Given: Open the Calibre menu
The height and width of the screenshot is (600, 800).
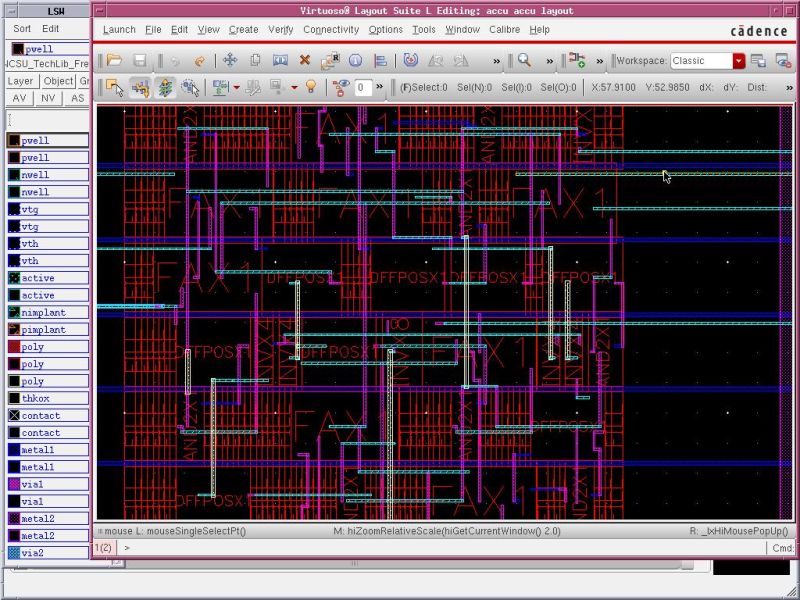Looking at the screenshot, I should (505, 30).
